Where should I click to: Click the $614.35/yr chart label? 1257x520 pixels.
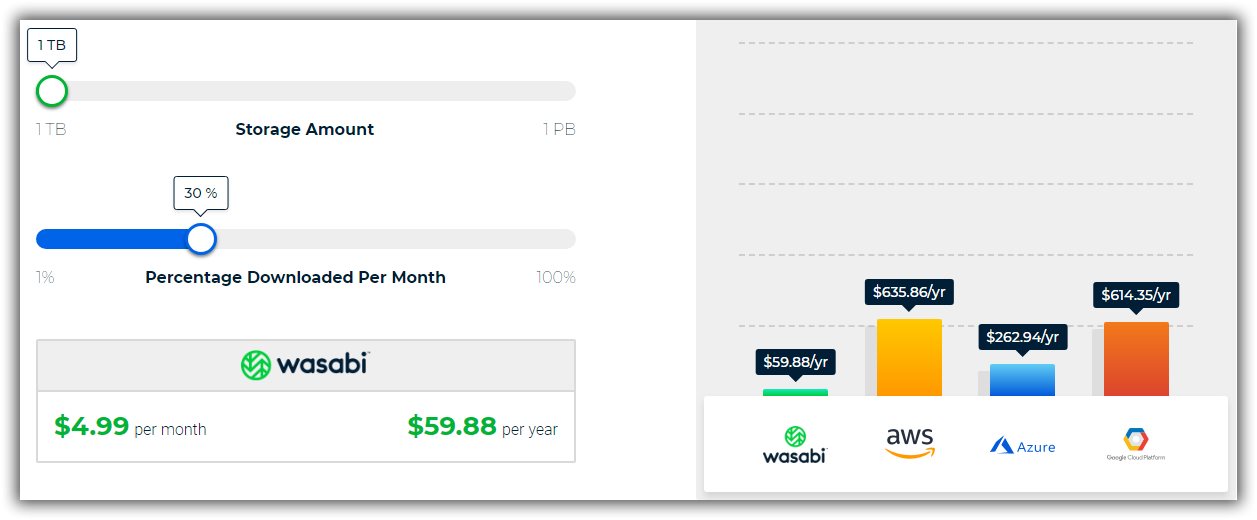1136,295
